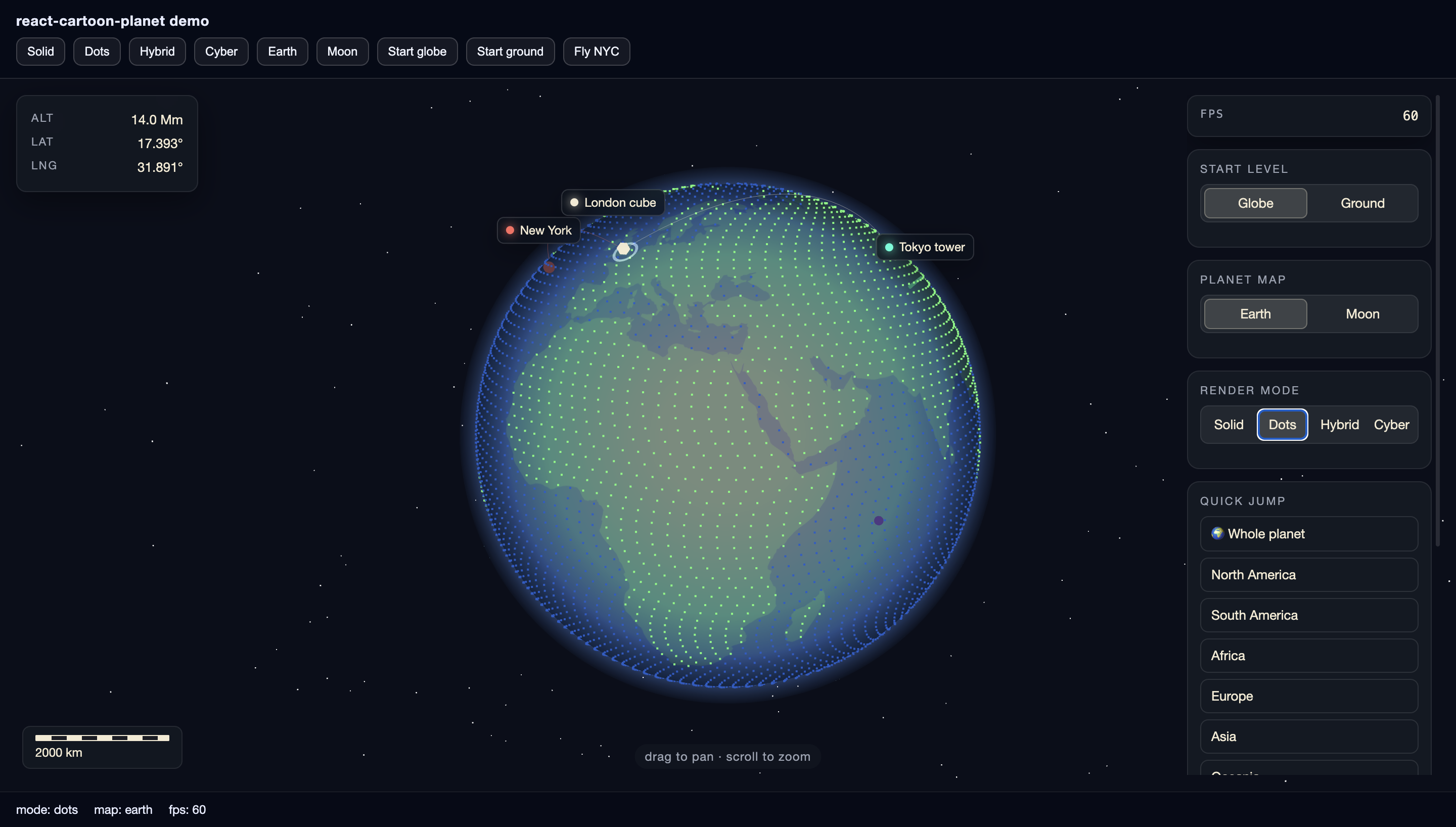
Task: Click the LAT value 17.393°
Action: click(160, 144)
